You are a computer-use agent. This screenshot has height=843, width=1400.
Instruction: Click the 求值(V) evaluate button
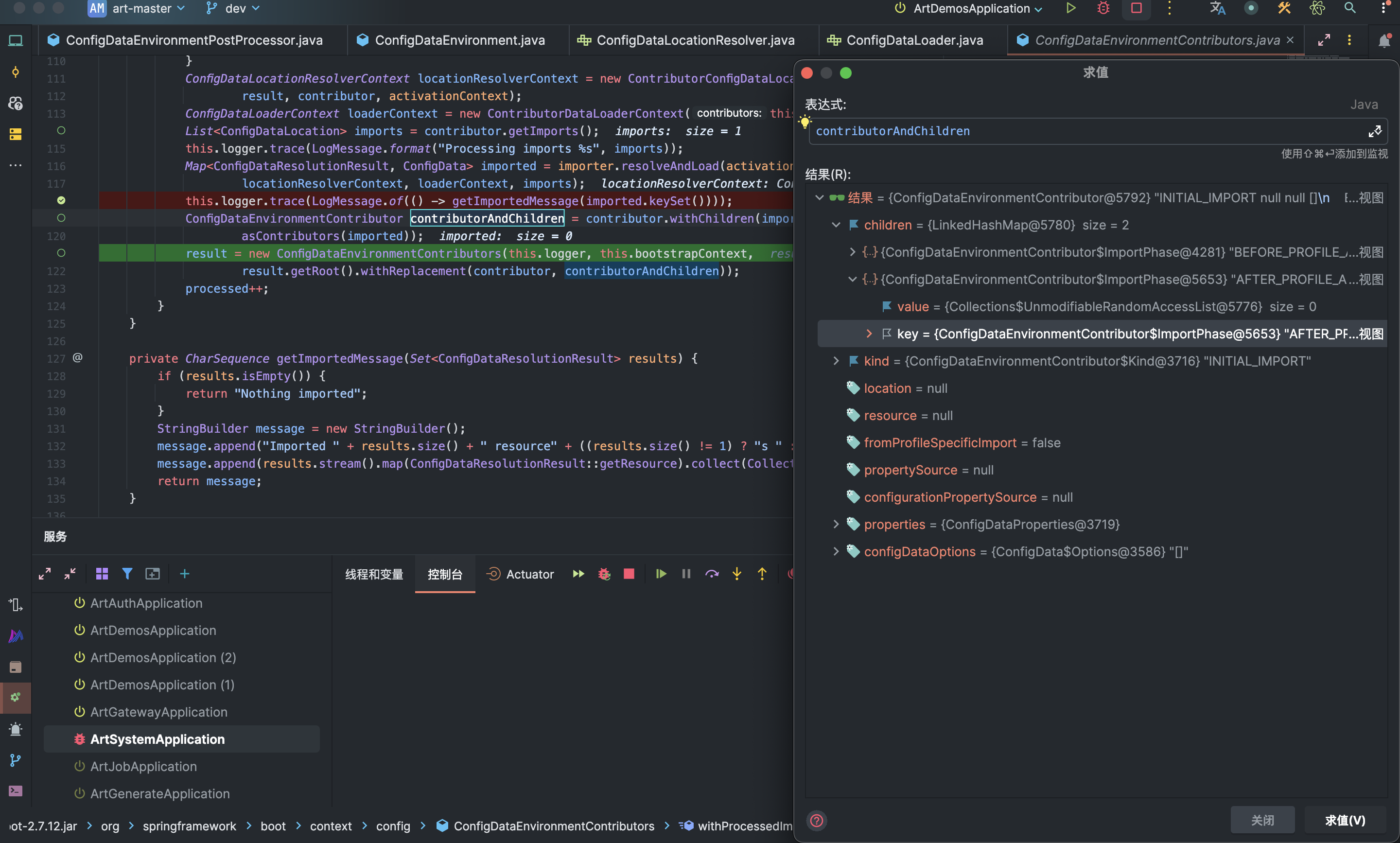pos(1345,820)
